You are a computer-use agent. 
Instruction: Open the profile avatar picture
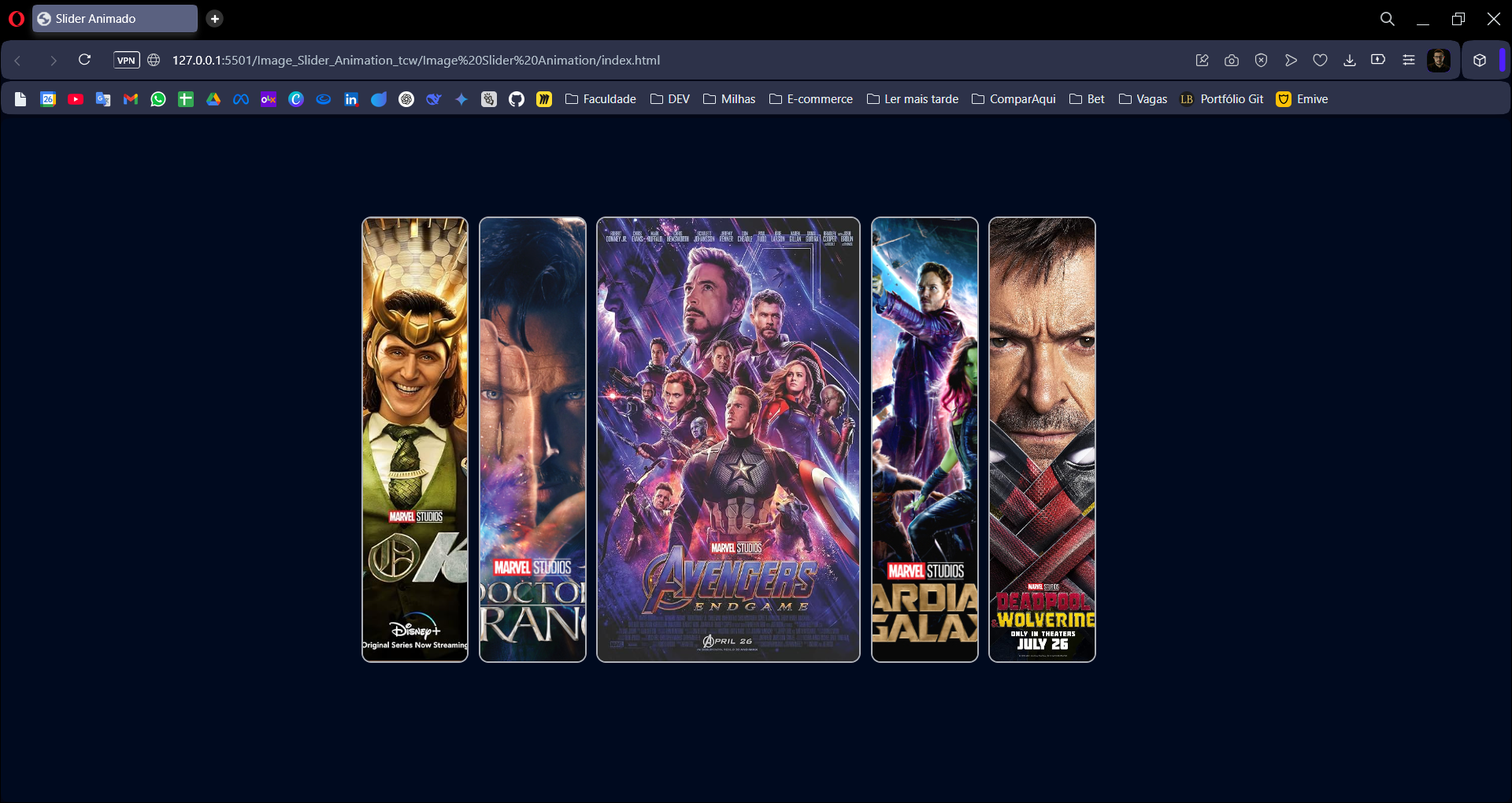pyautogui.click(x=1439, y=61)
